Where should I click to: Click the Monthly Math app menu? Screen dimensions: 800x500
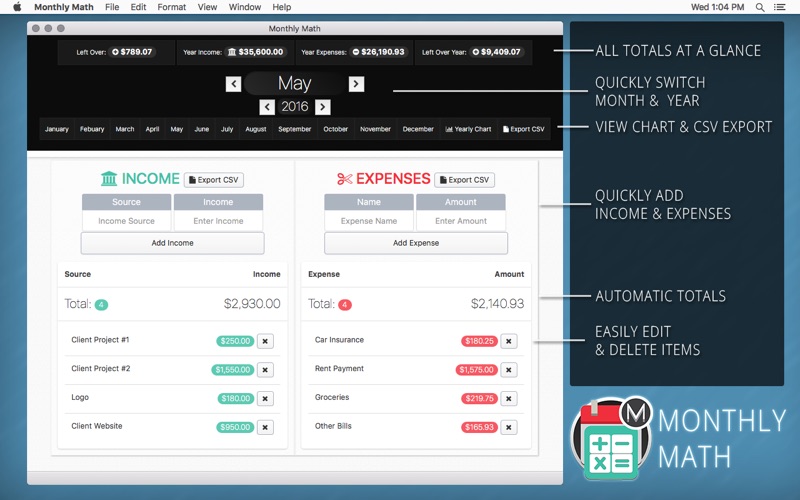pyautogui.click(x=64, y=7)
